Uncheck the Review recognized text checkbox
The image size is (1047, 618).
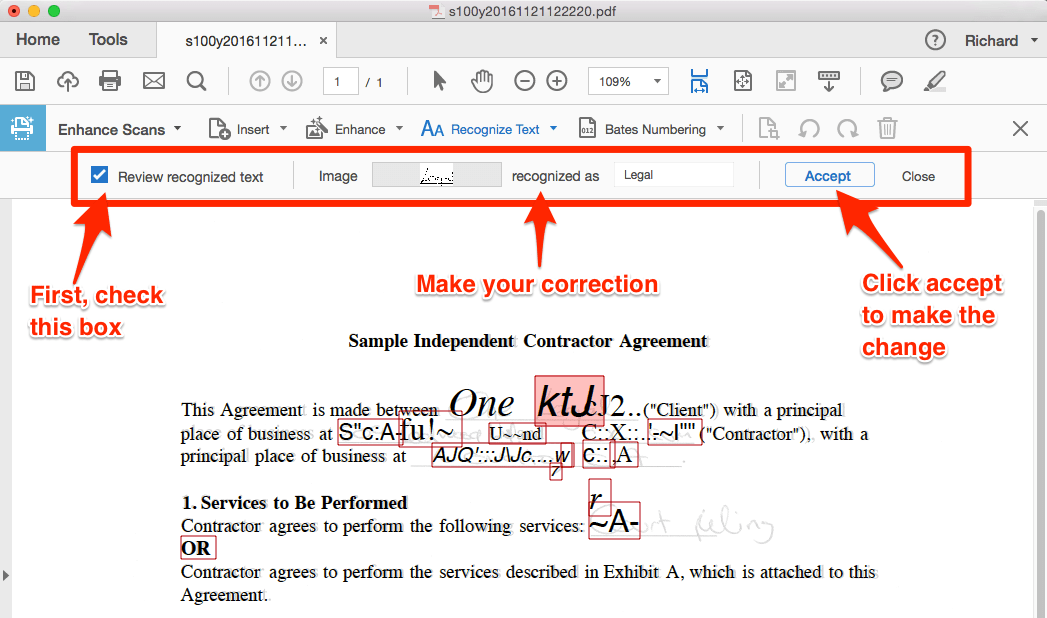coord(100,175)
